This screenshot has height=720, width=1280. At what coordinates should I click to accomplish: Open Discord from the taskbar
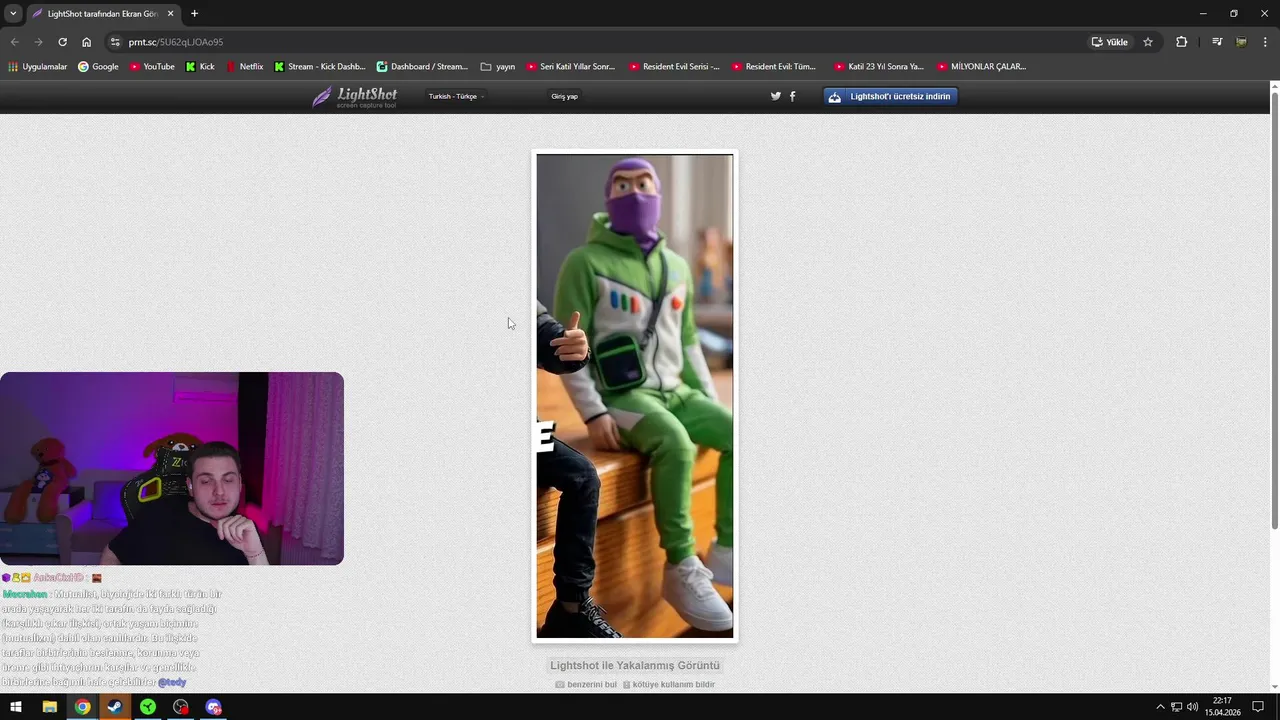[213, 707]
